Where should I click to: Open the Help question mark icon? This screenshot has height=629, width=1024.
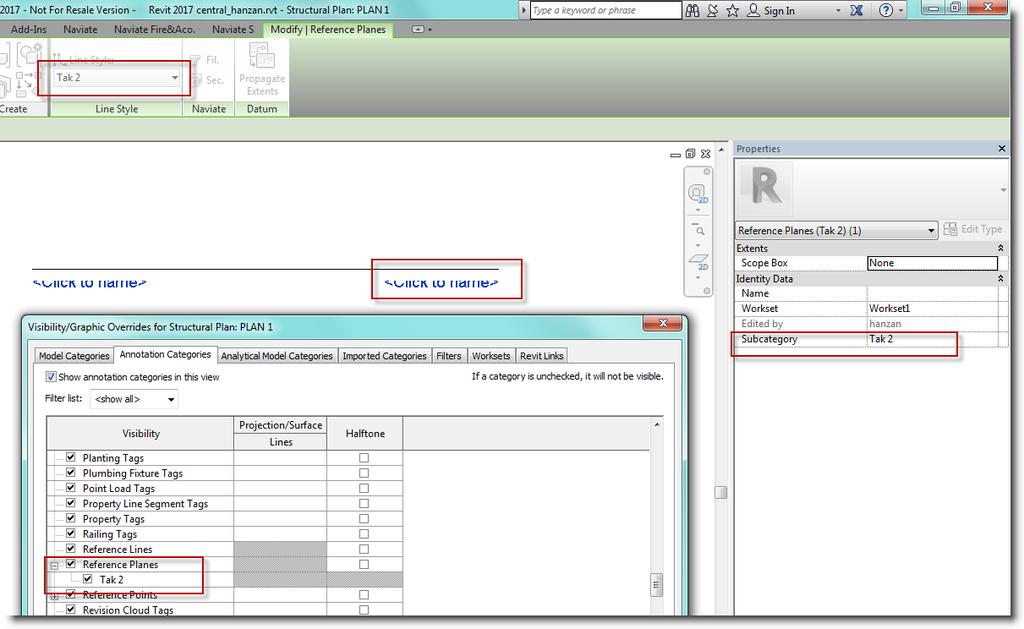pos(886,10)
